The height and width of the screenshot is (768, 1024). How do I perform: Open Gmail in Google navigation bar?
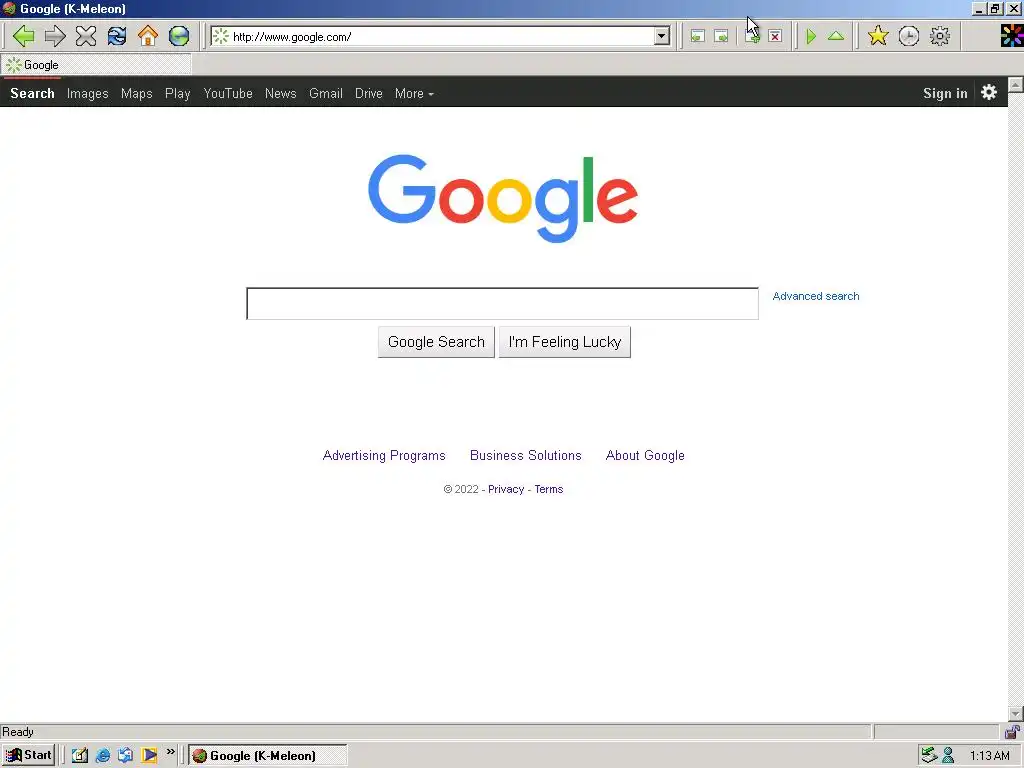pos(326,93)
